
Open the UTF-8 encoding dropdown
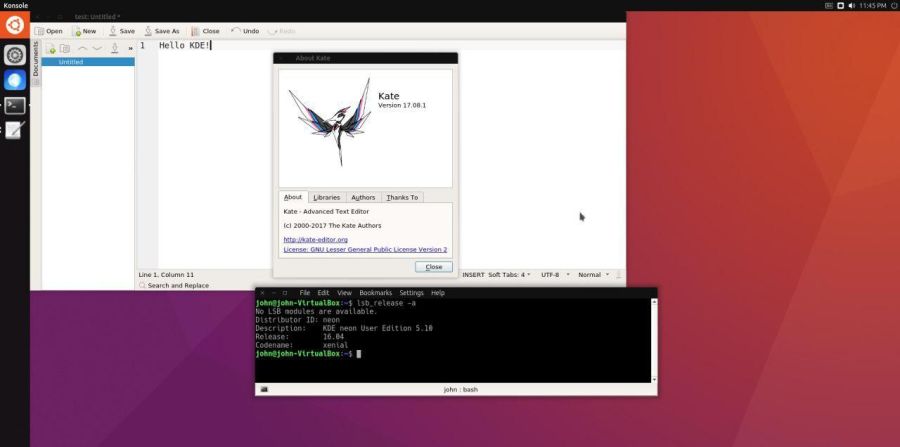tap(555, 275)
